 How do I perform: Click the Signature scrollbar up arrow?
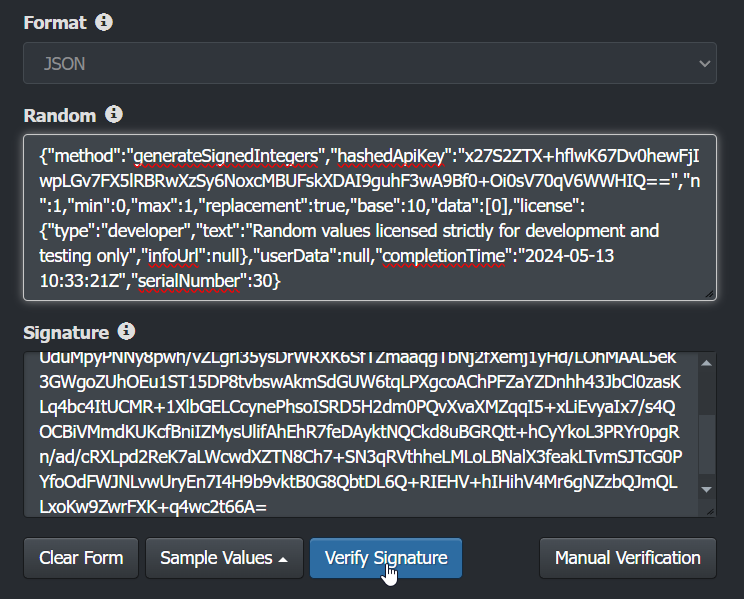(x=707, y=363)
